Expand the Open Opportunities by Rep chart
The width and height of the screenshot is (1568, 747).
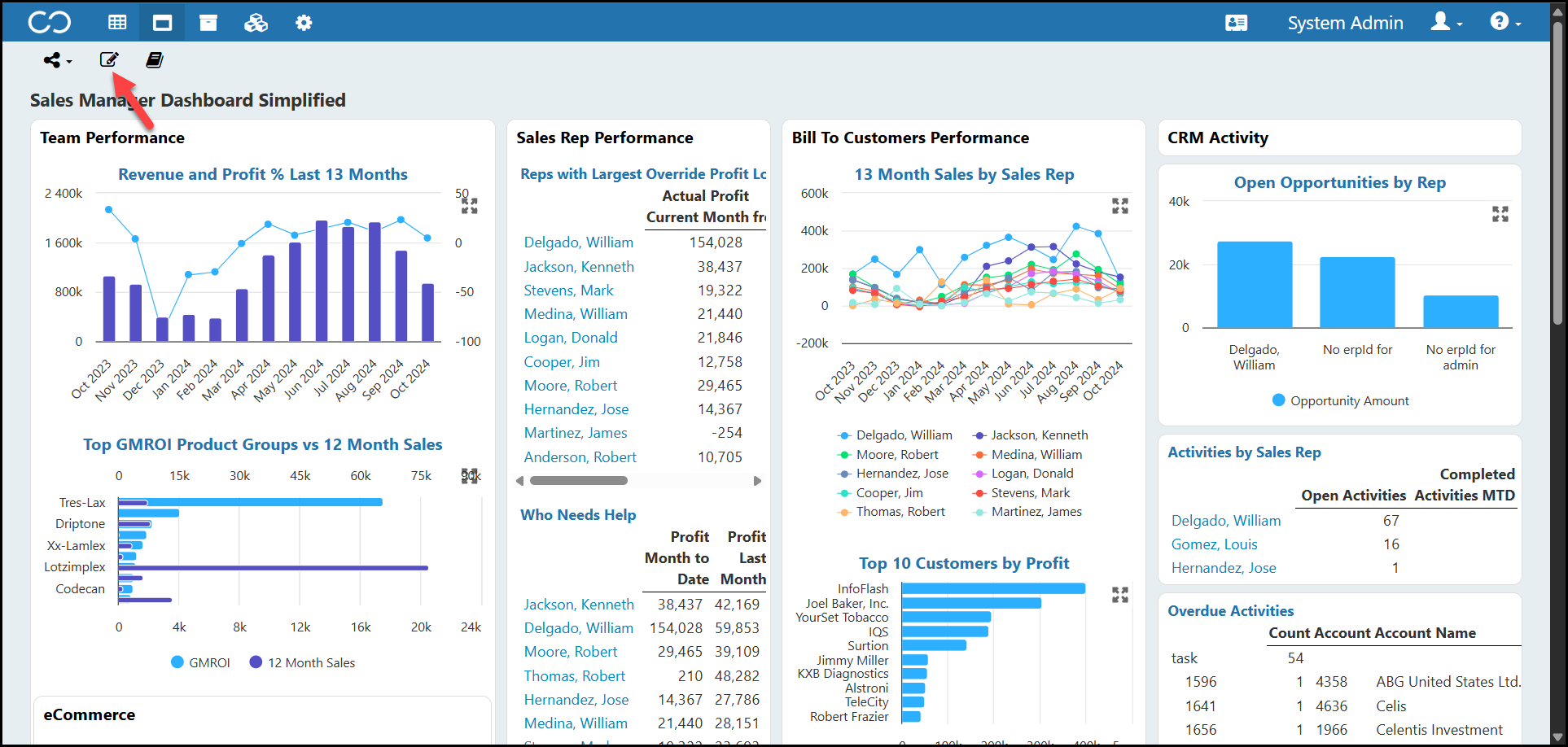[1500, 214]
